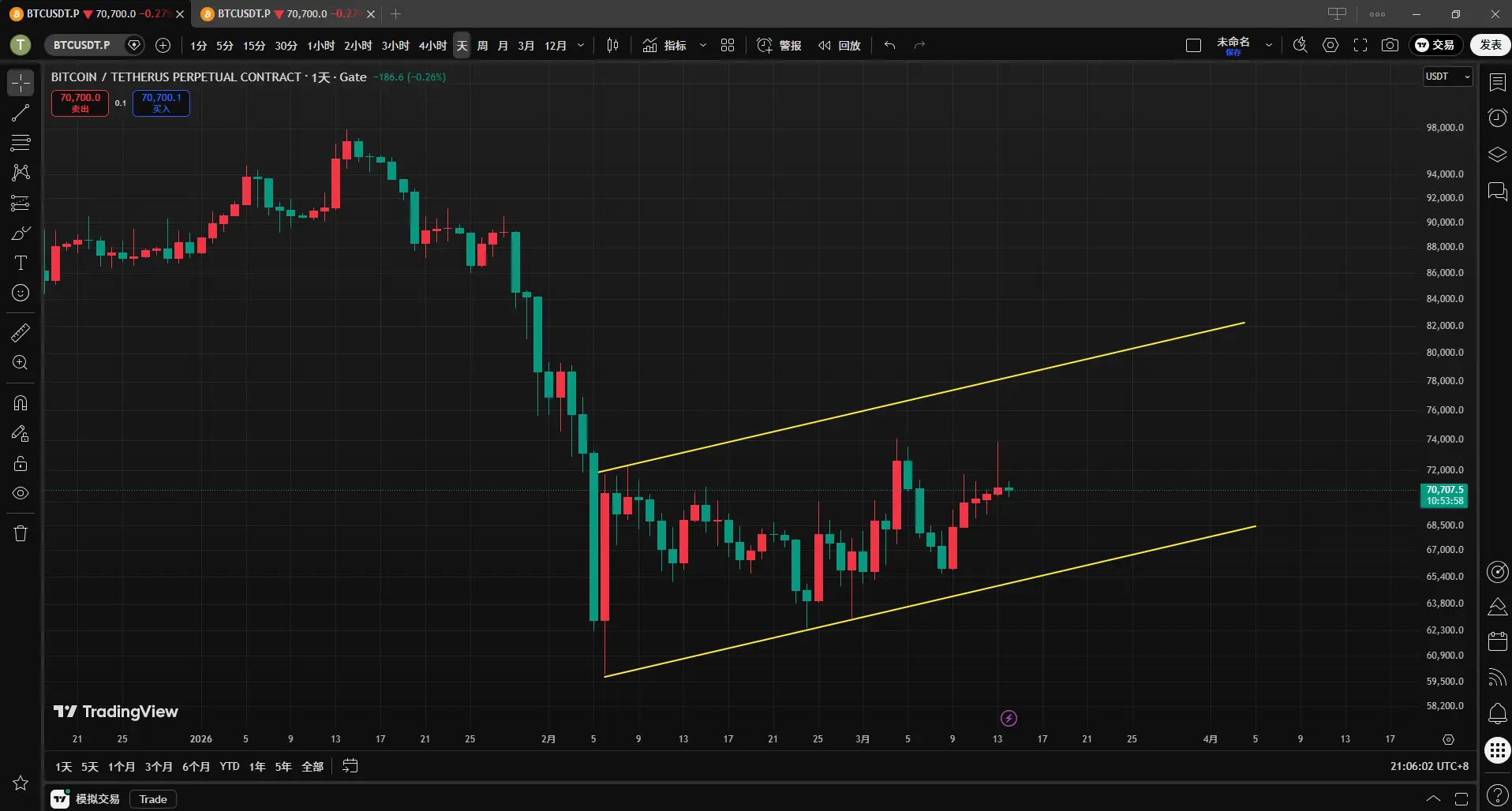1512x811 pixels.
Task: Select the 1小时 timeframe
Action: [320, 46]
